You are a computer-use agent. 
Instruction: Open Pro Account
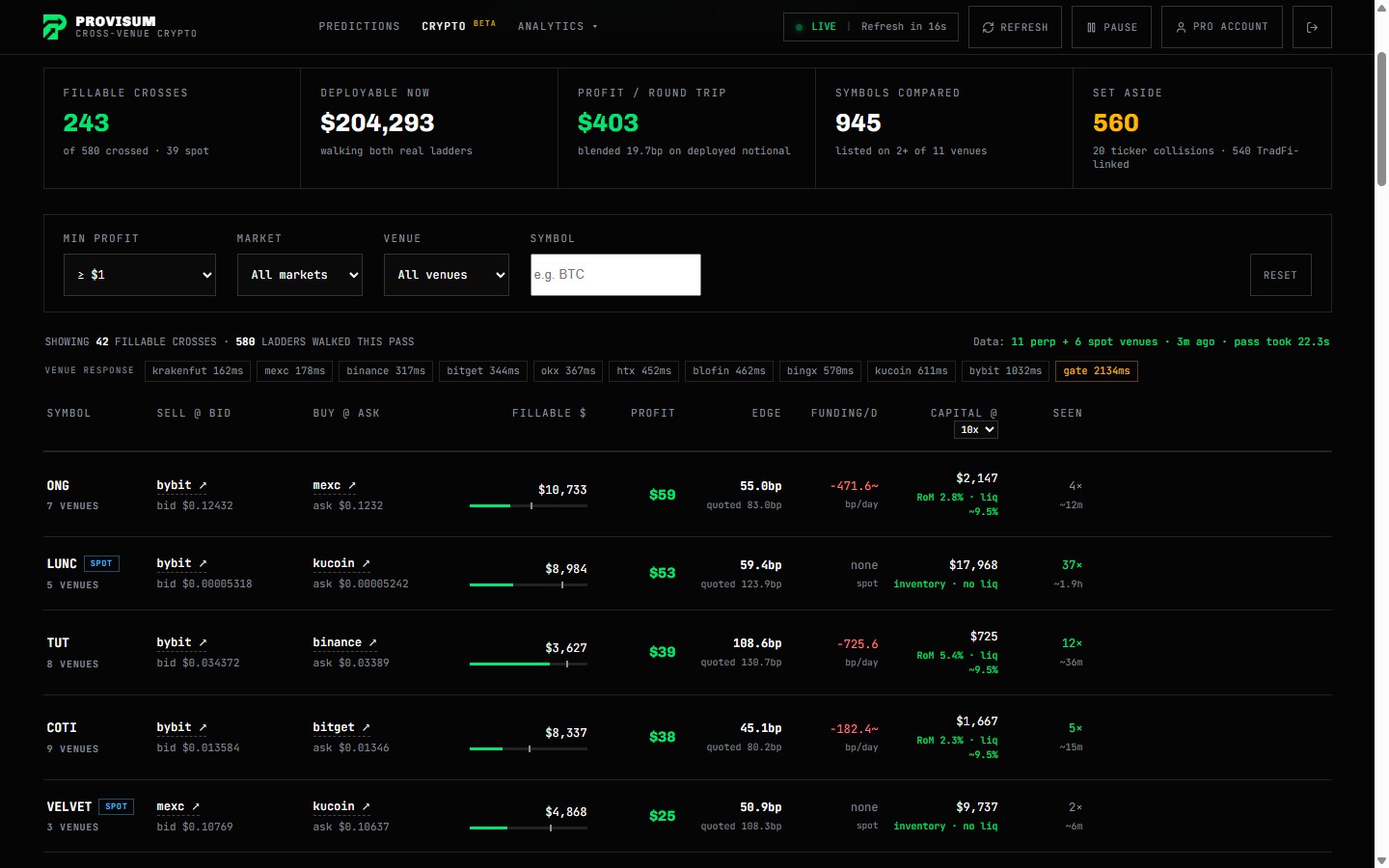pos(1222,27)
